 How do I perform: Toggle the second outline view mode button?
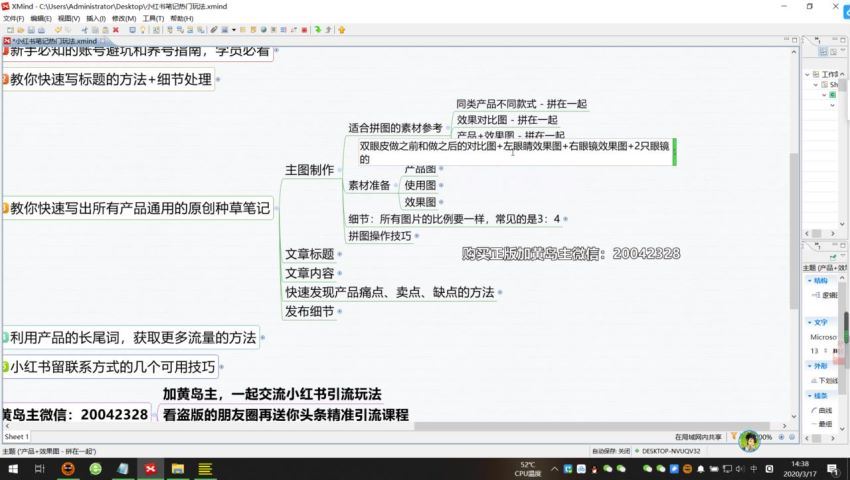(834, 52)
